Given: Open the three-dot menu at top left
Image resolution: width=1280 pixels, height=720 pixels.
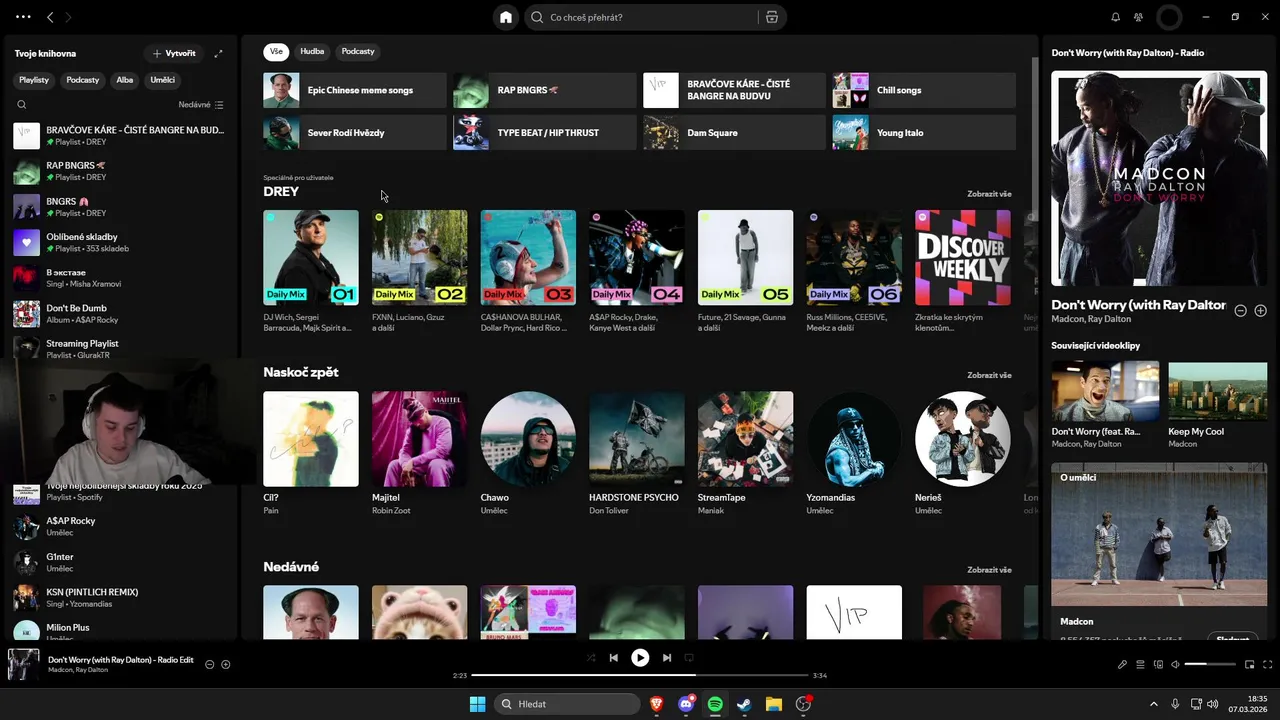Looking at the screenshot, I should (23, 17).
